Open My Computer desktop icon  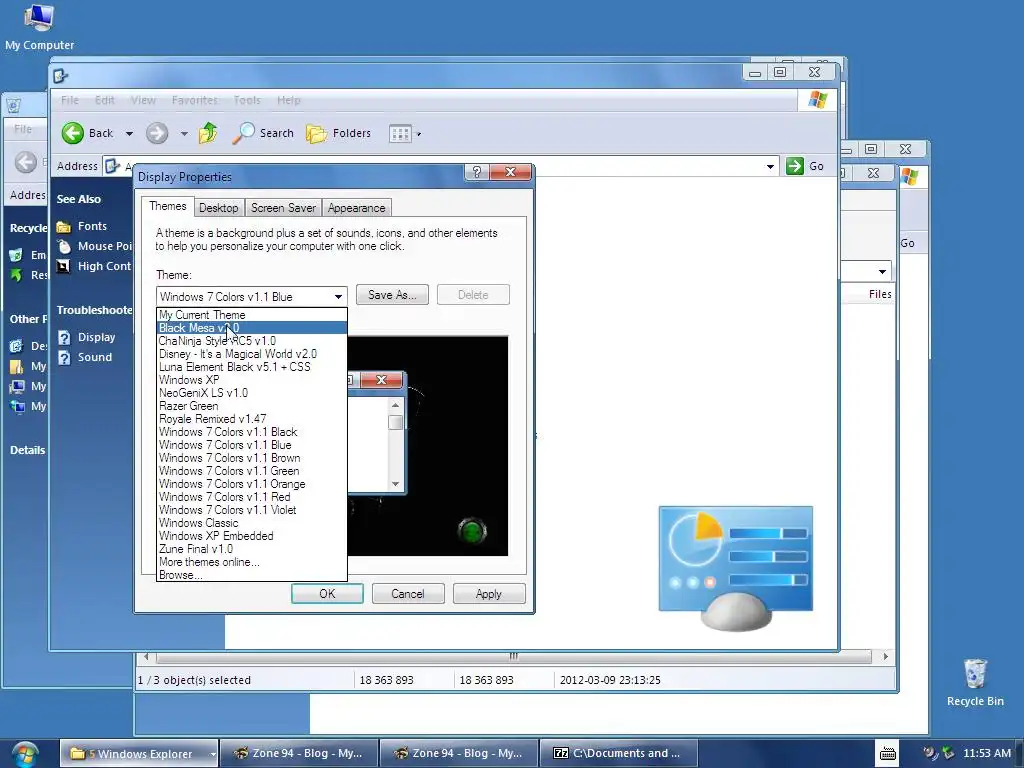[x=39, y=27]
